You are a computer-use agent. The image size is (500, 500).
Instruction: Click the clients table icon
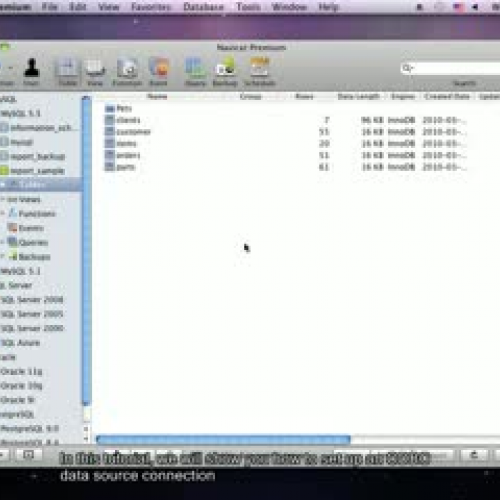coord(110,120)
